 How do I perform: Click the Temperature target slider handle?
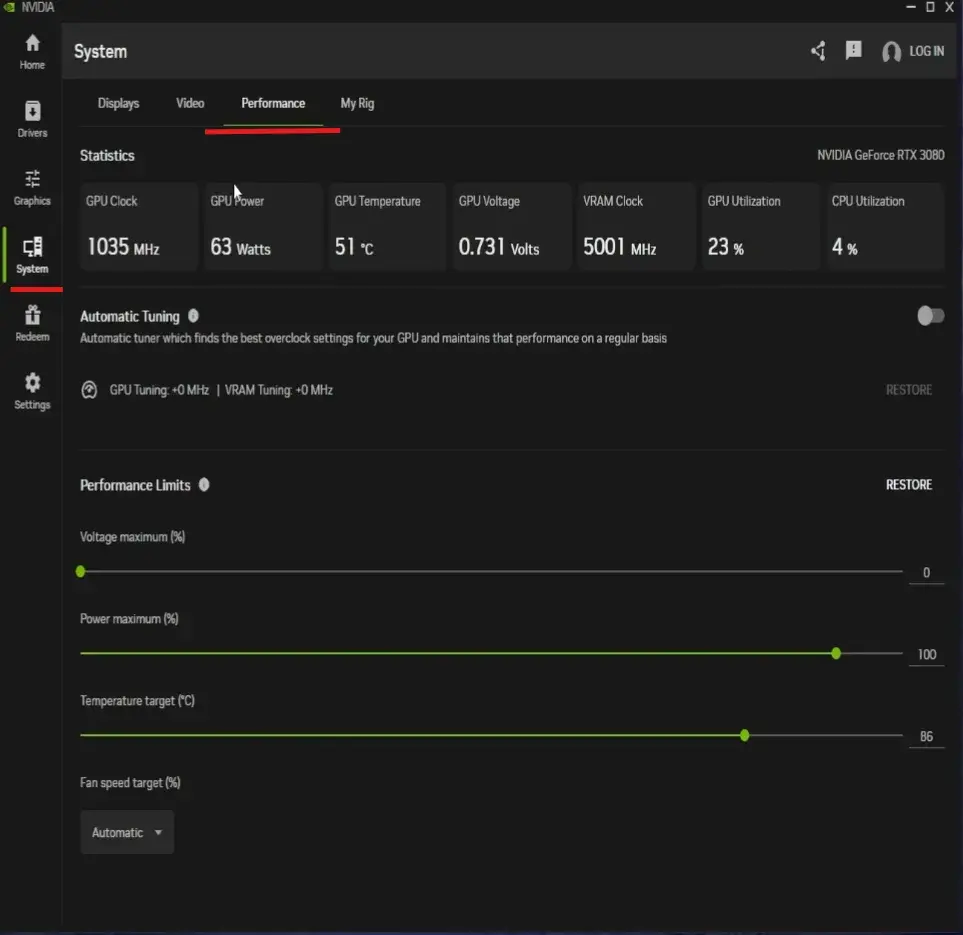[x=745, y=735]
